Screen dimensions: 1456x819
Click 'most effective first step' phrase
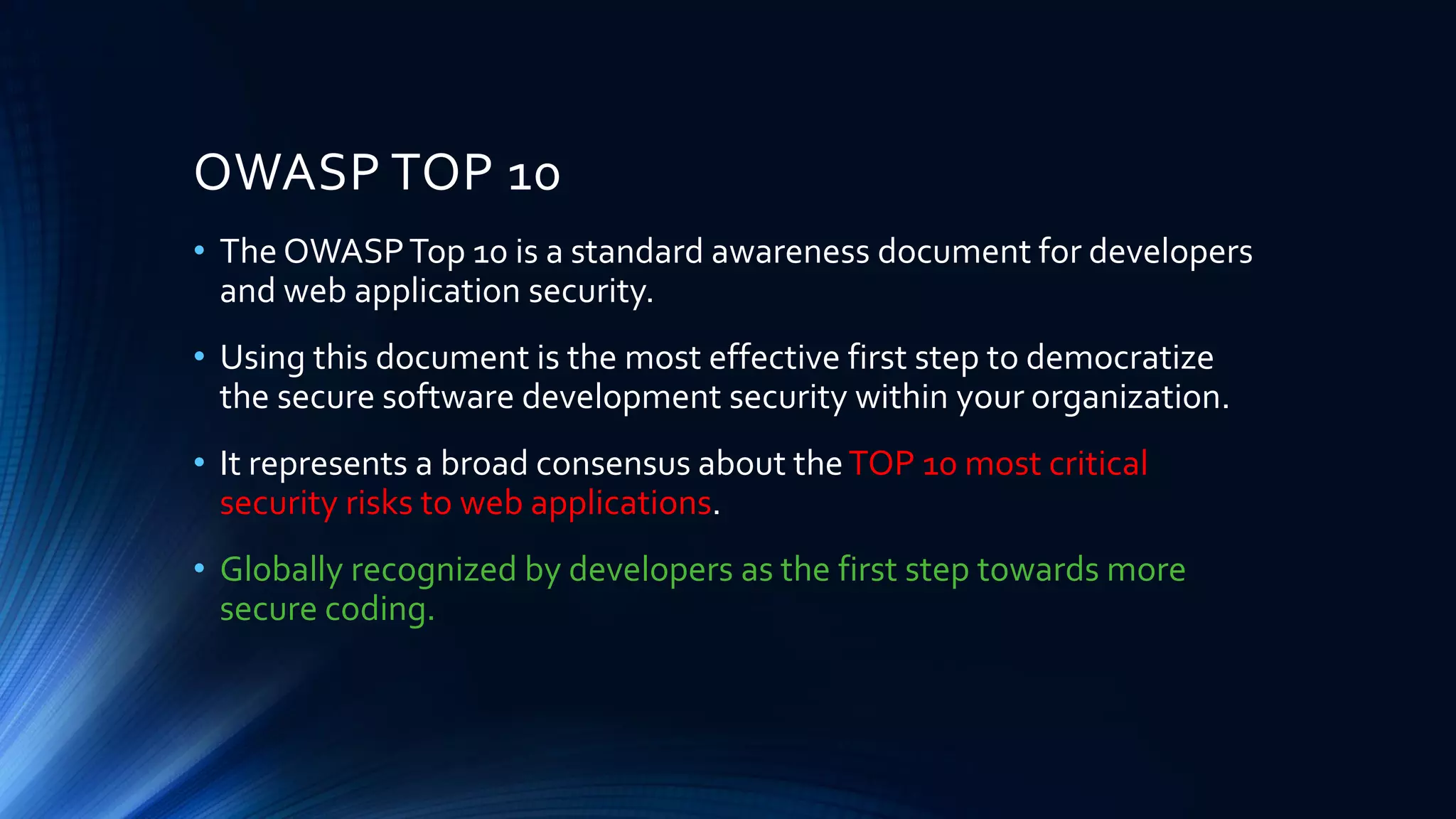pyautogui.click(x=801, y=358)
